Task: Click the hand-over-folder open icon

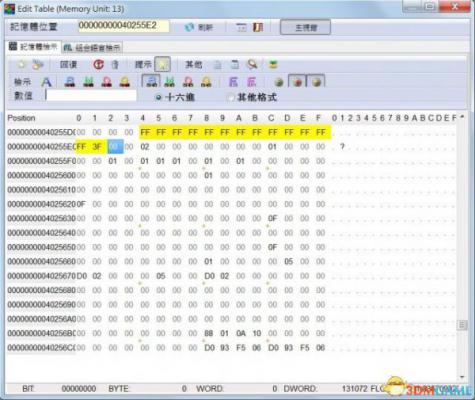Action: point(37,64)
